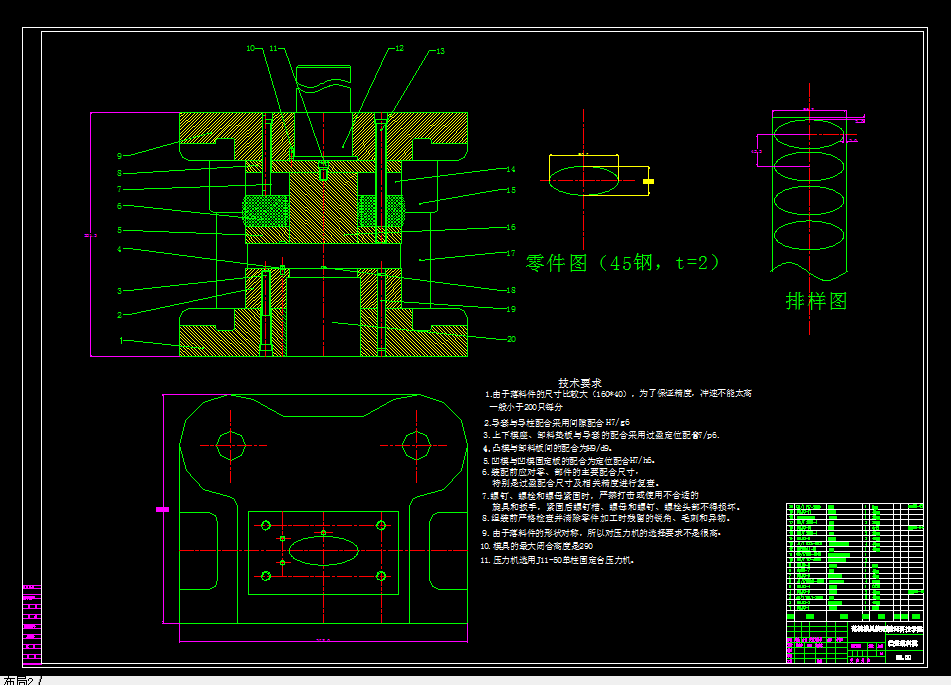The height and width of the screenshot is (685, 951).
Task: Select the ellipse cutout in the plan view
Action: pos(323,551)
